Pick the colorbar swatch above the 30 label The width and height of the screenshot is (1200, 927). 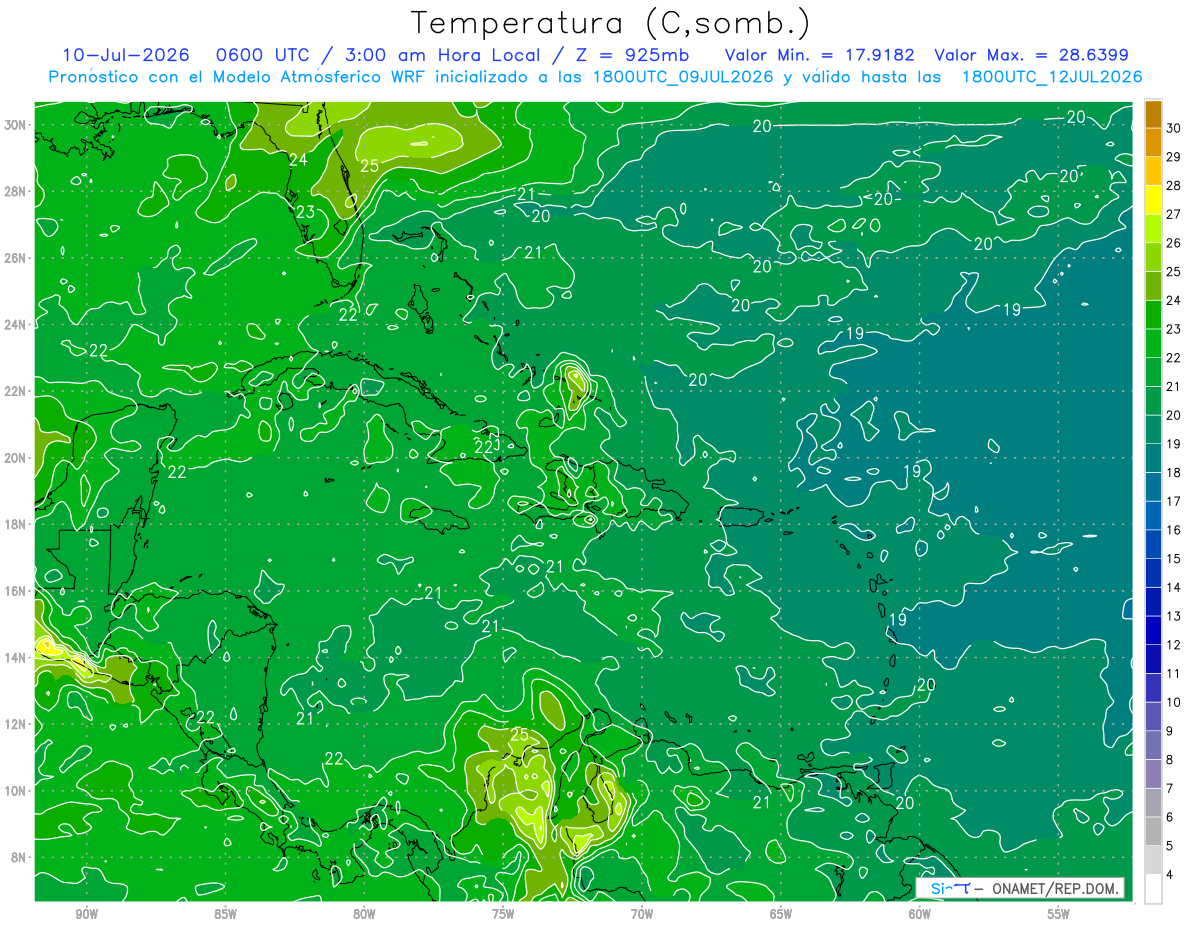click(x=1153, y=114)
